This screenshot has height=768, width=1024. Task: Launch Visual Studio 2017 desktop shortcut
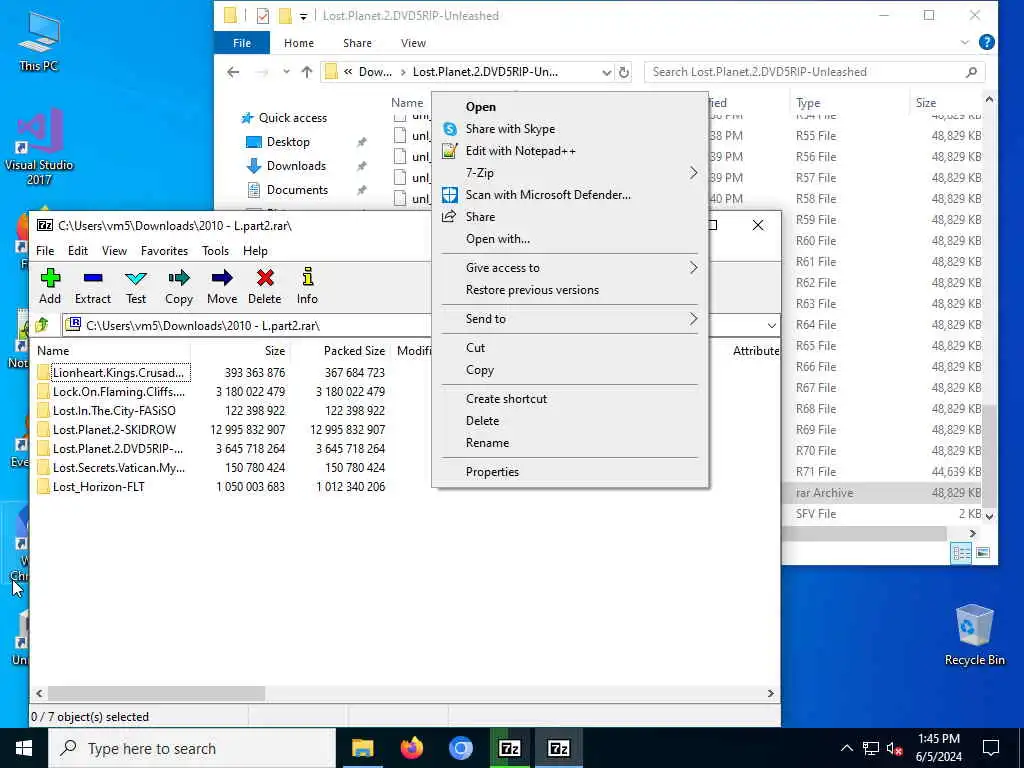(x=39, y=148)
